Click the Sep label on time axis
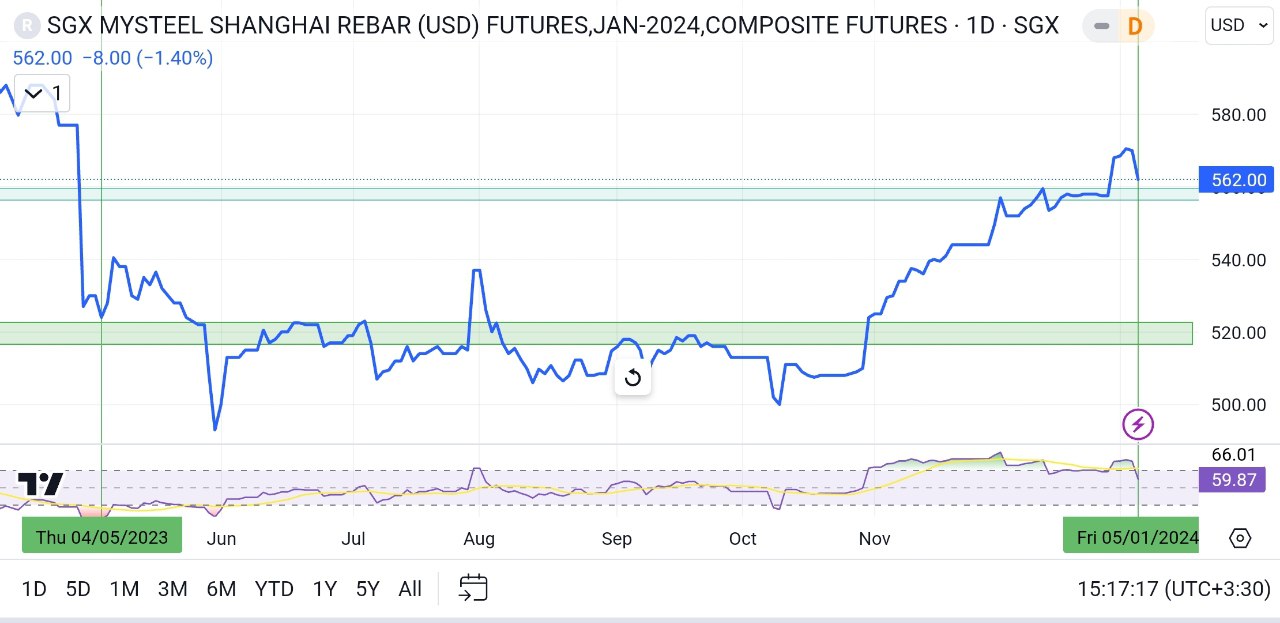Screen dimensions: 1280x623 click(617, 538)
